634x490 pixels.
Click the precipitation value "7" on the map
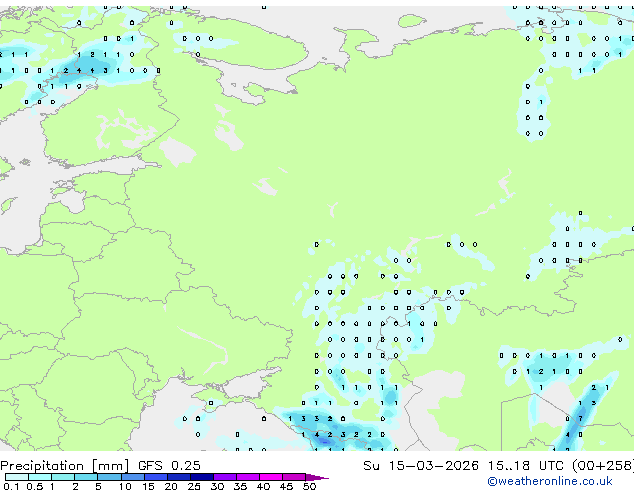point(581,419)
